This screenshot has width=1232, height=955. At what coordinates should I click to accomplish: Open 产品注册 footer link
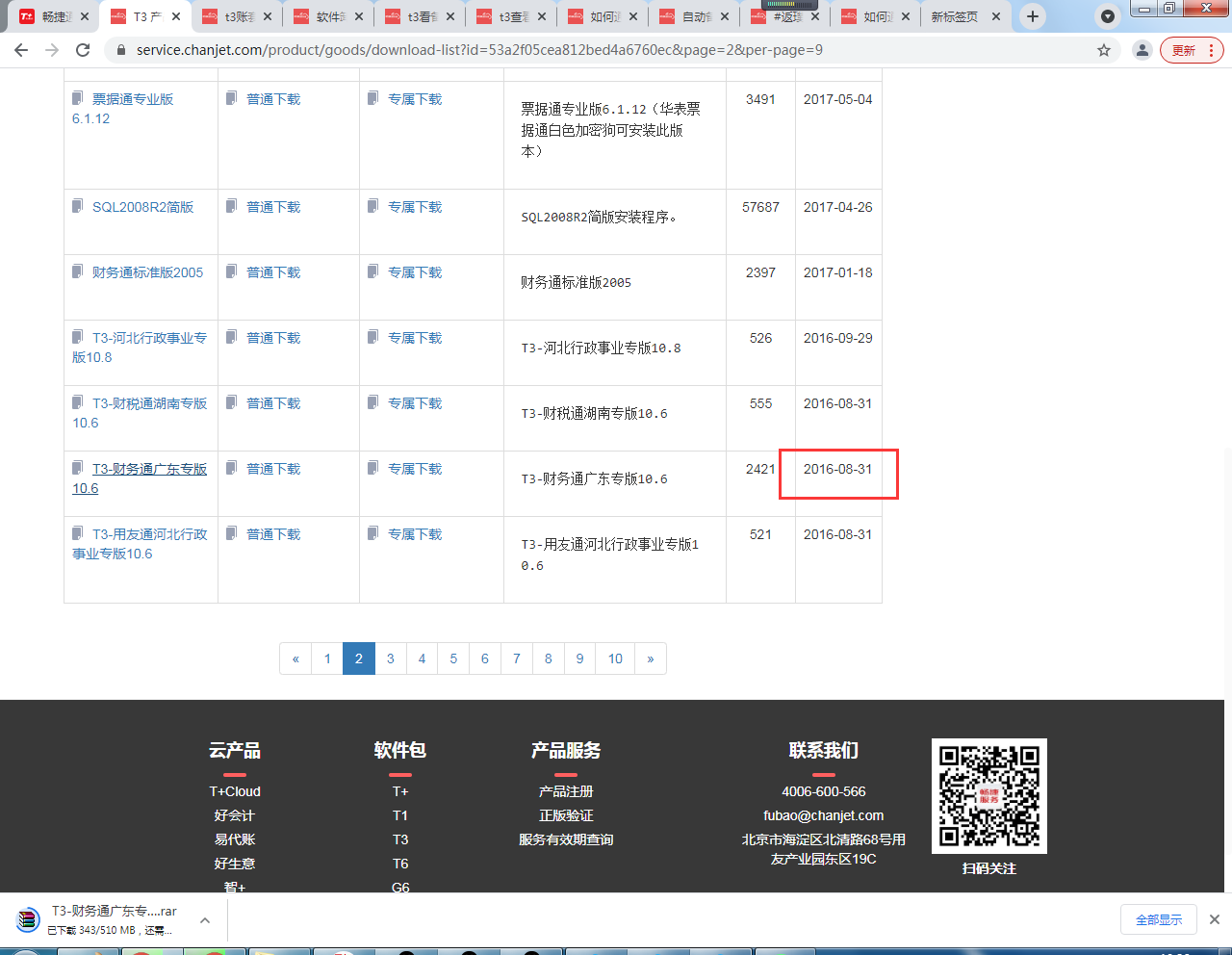pos(566,791)
